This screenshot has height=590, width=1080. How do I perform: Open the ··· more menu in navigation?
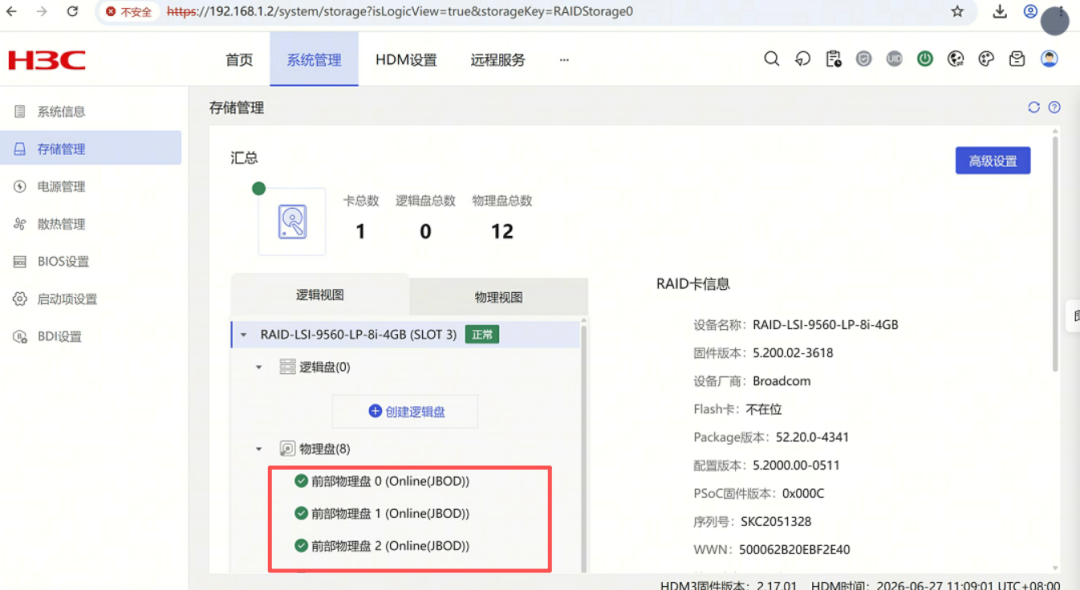coord(564,60)
